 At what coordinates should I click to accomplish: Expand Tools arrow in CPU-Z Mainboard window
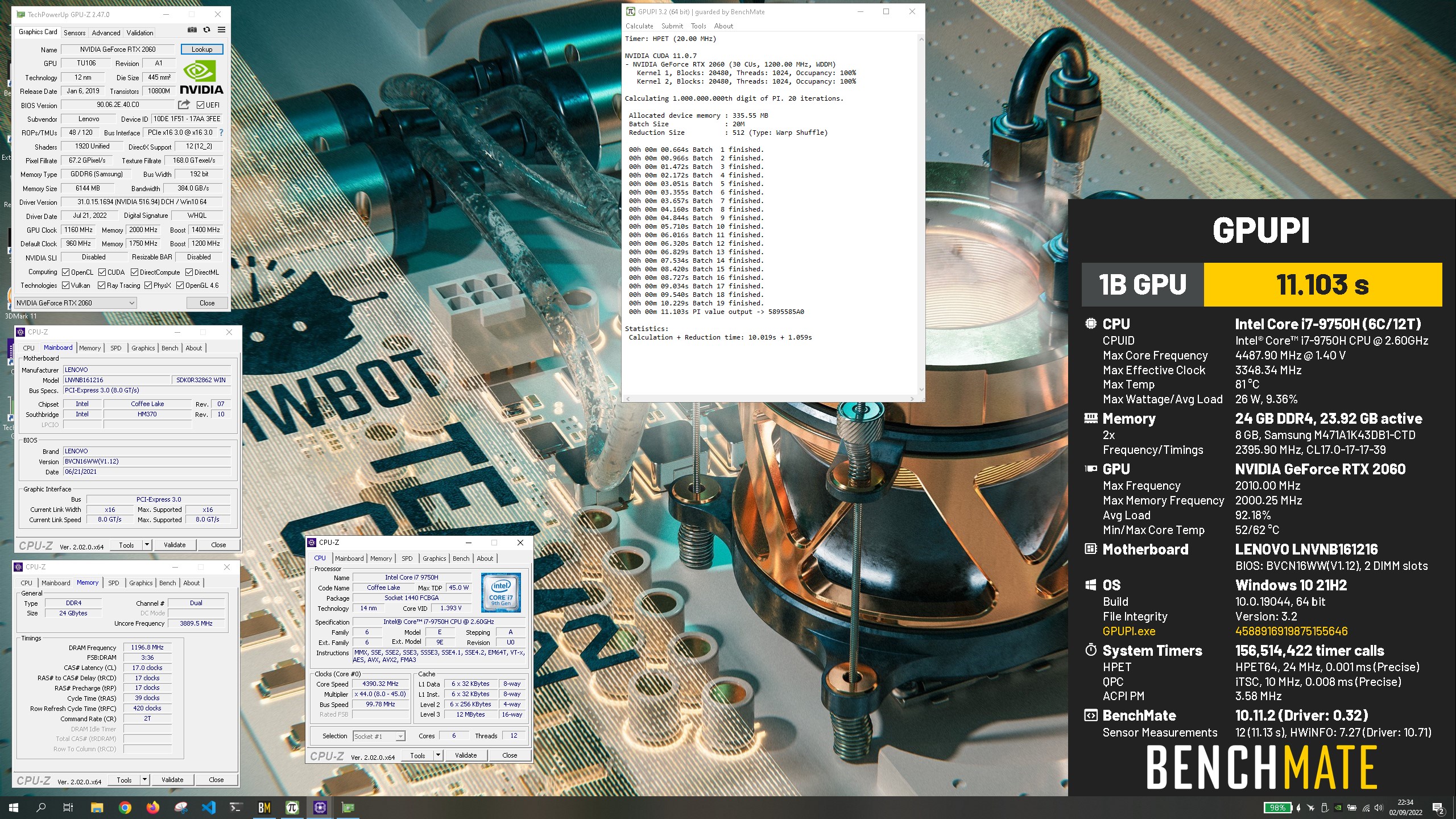click(x=147, y=545)
